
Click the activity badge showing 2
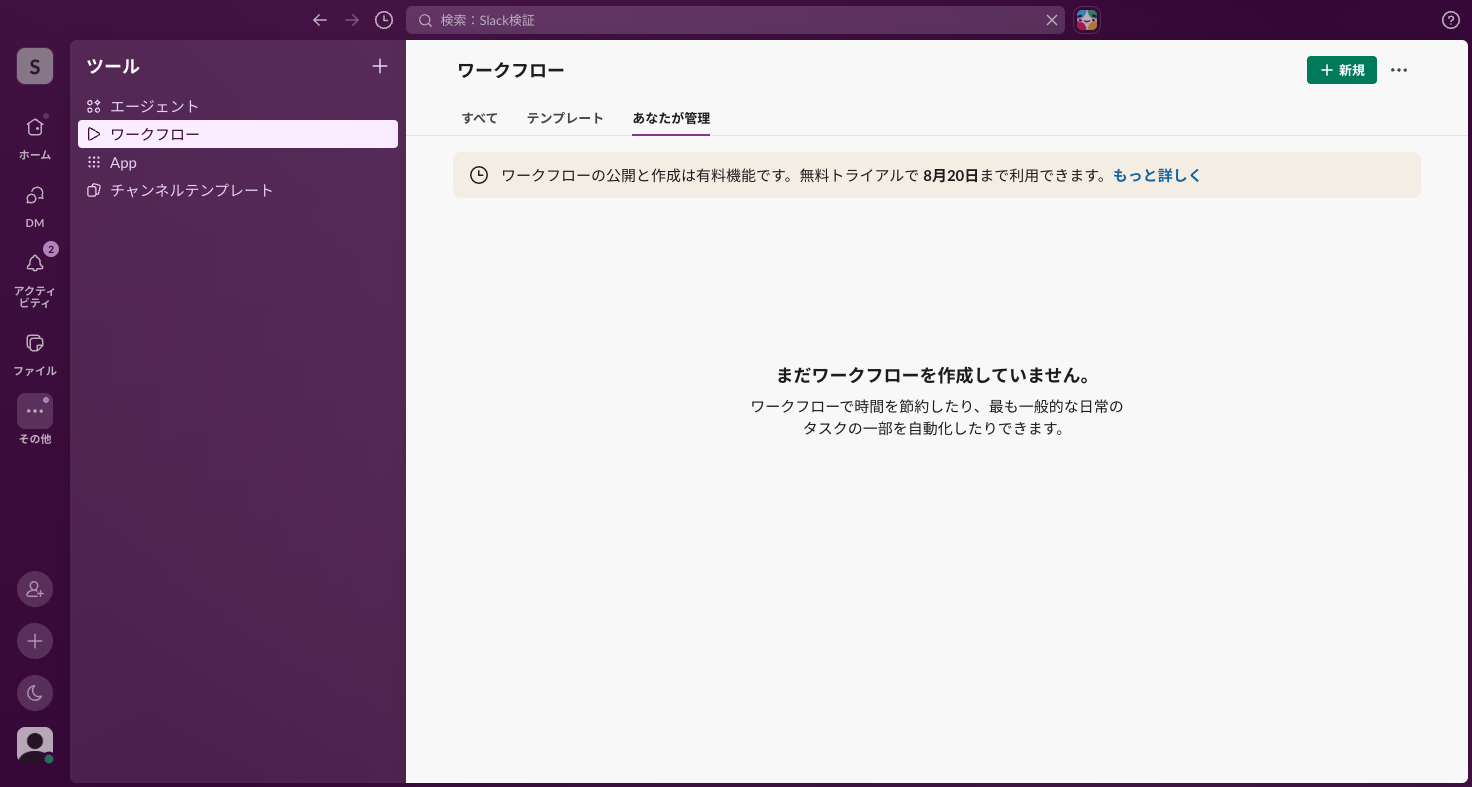coord(51,249)
